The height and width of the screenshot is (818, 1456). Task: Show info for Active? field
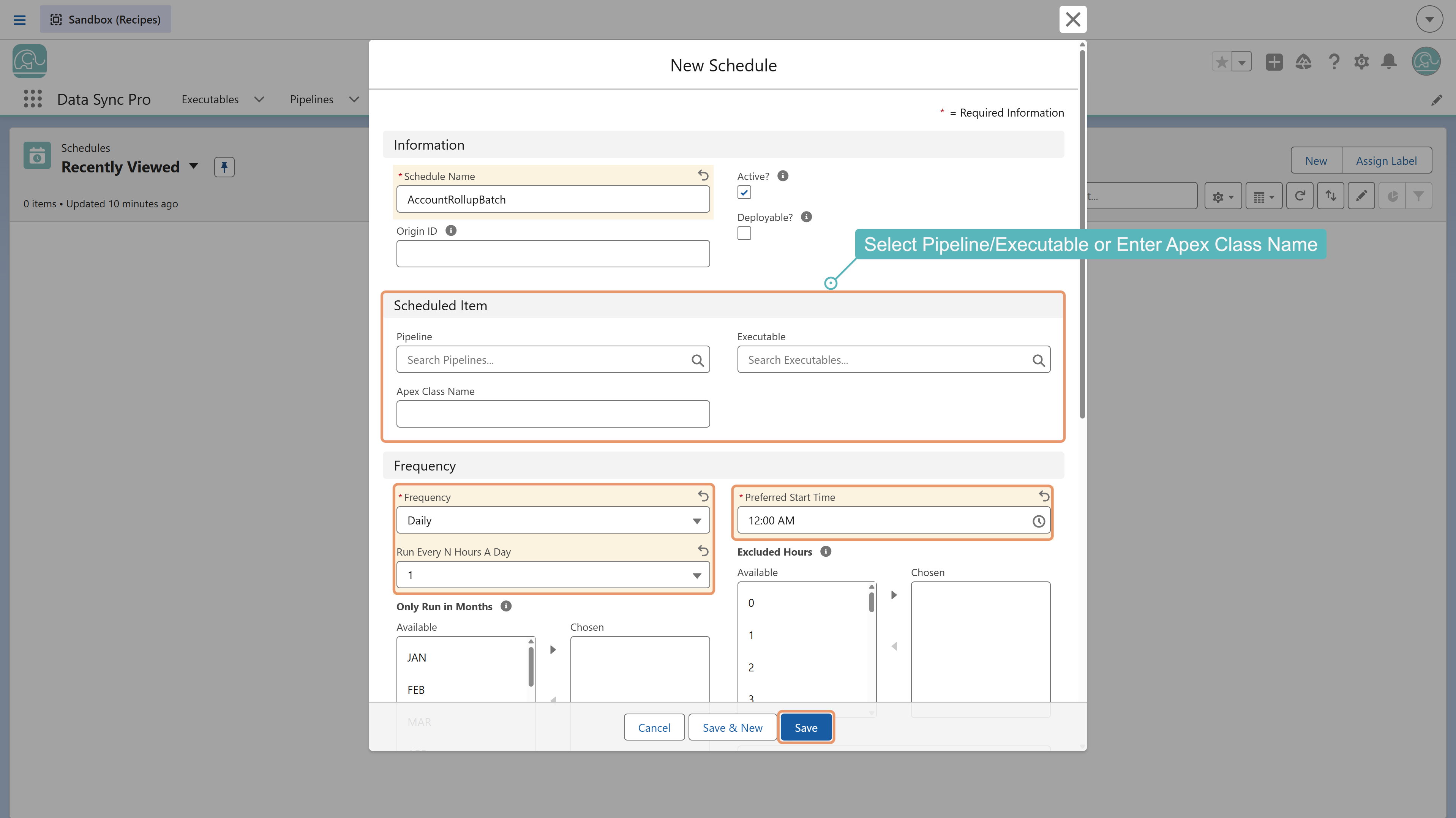pos(783,176)
